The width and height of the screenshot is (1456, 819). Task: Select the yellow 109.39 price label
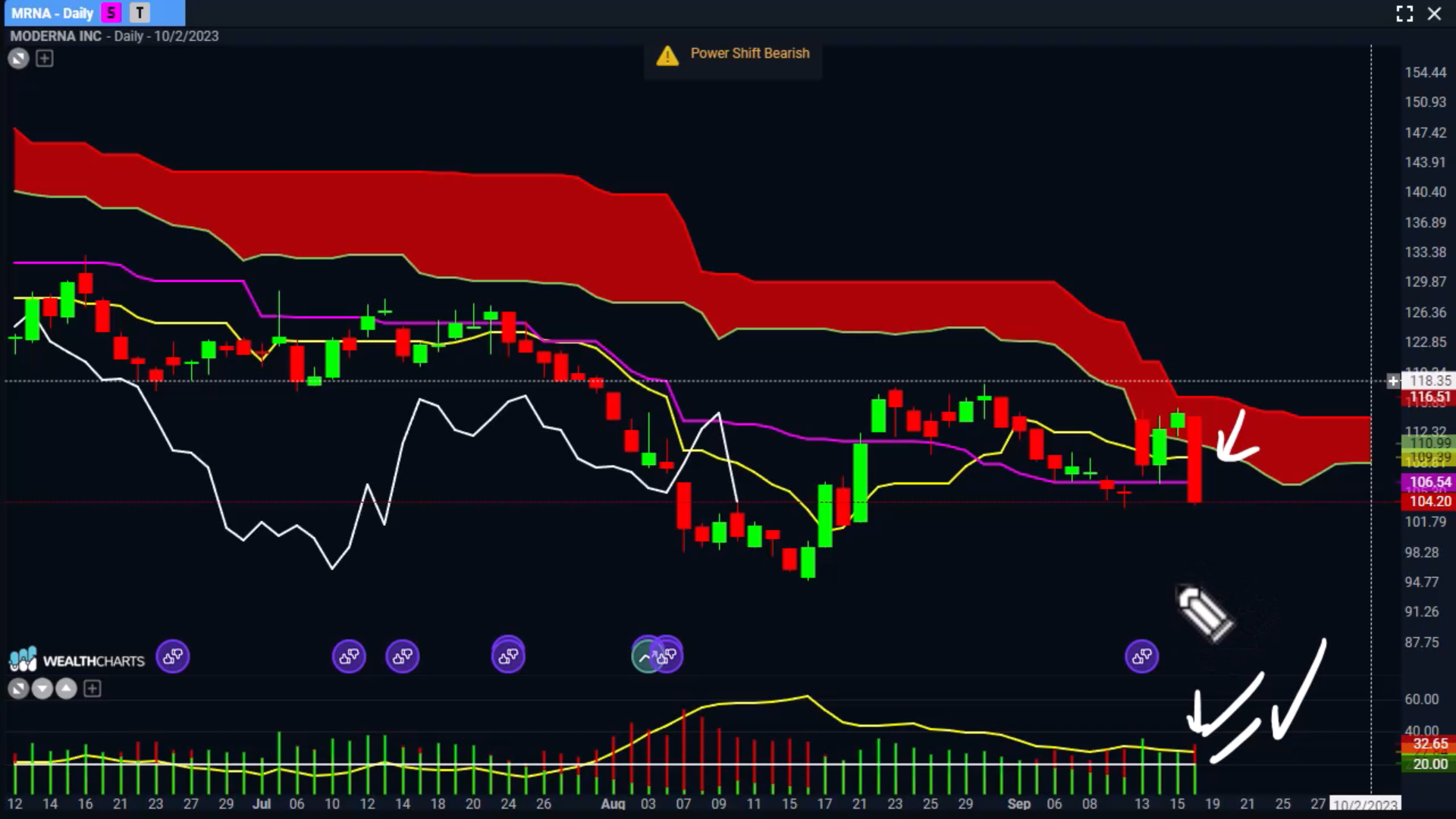pos(1429,457)
